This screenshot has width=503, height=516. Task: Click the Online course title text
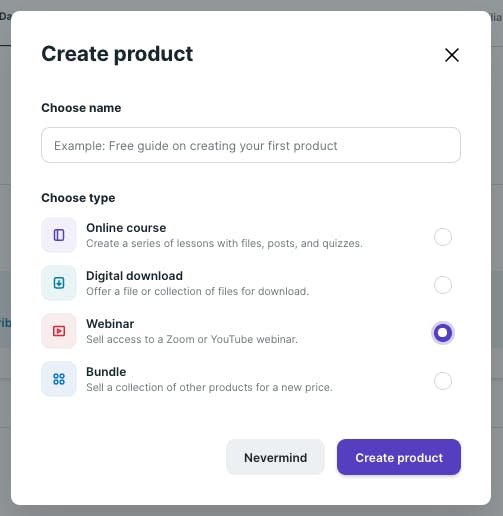[126, 228]
